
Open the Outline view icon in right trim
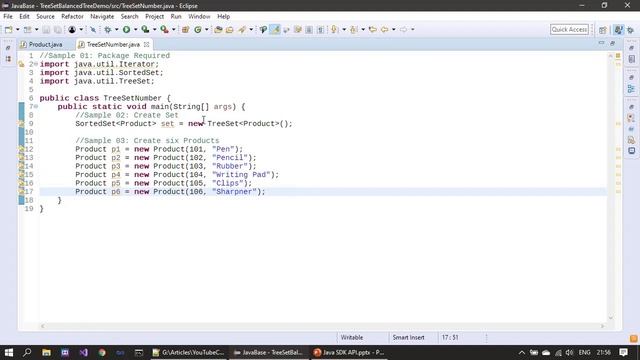coord(631,89)
